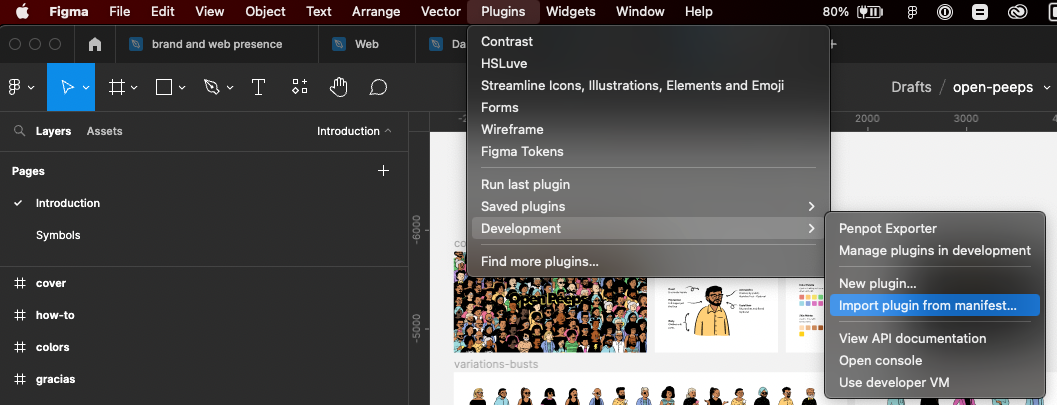Screen dimensions: 1057x405
Task: Expand Pen tool options chevron
Action: point(230,88)
